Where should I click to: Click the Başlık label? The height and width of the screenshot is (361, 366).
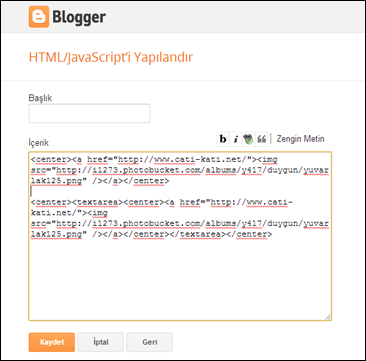[x=40, y=98]
